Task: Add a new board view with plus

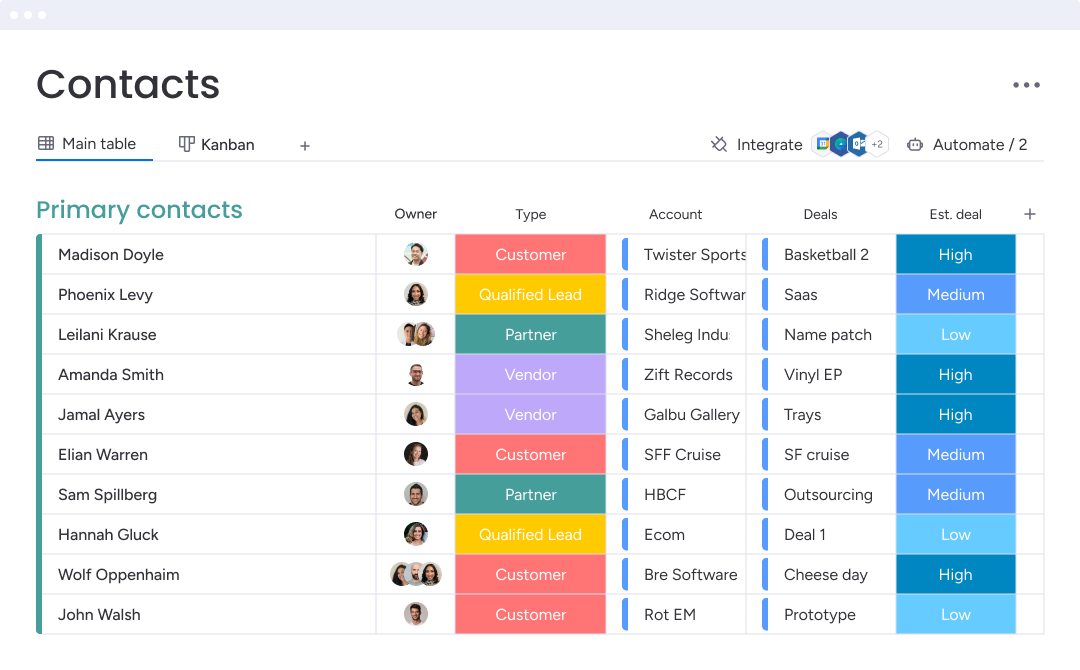Action: (x=304, y=145)
